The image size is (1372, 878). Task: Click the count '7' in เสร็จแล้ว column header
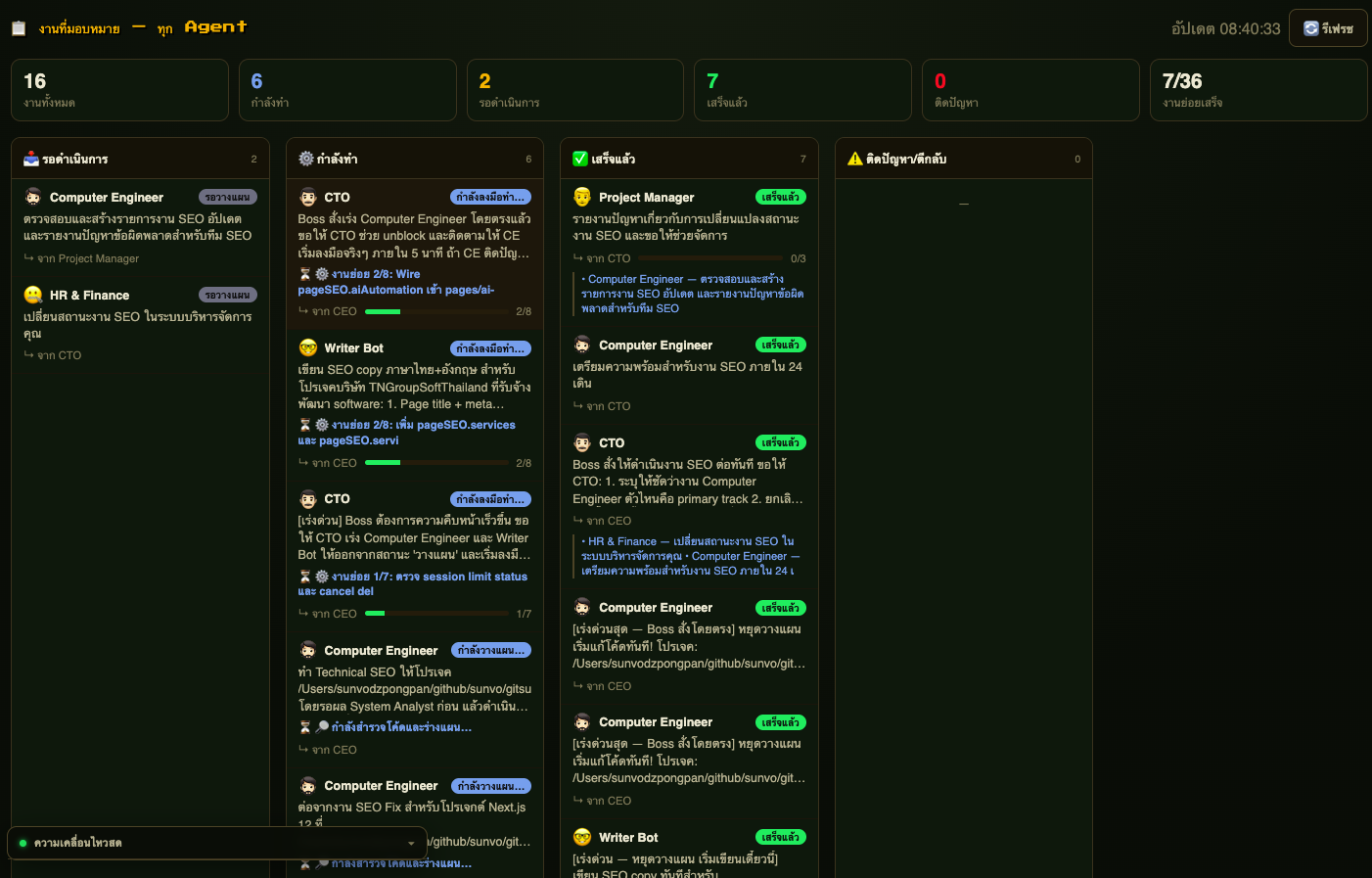(803, 159)
